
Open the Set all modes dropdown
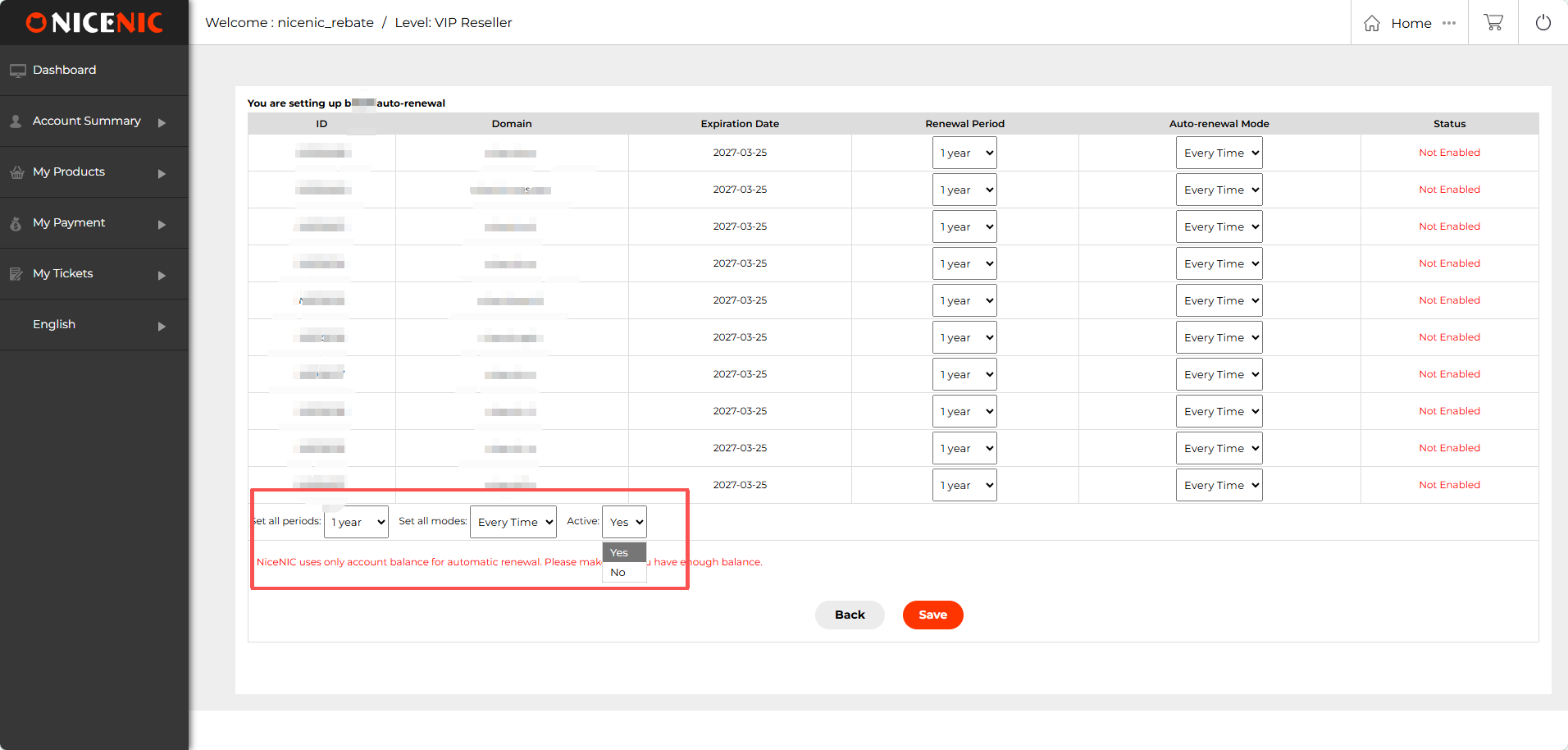click(513, 522)
